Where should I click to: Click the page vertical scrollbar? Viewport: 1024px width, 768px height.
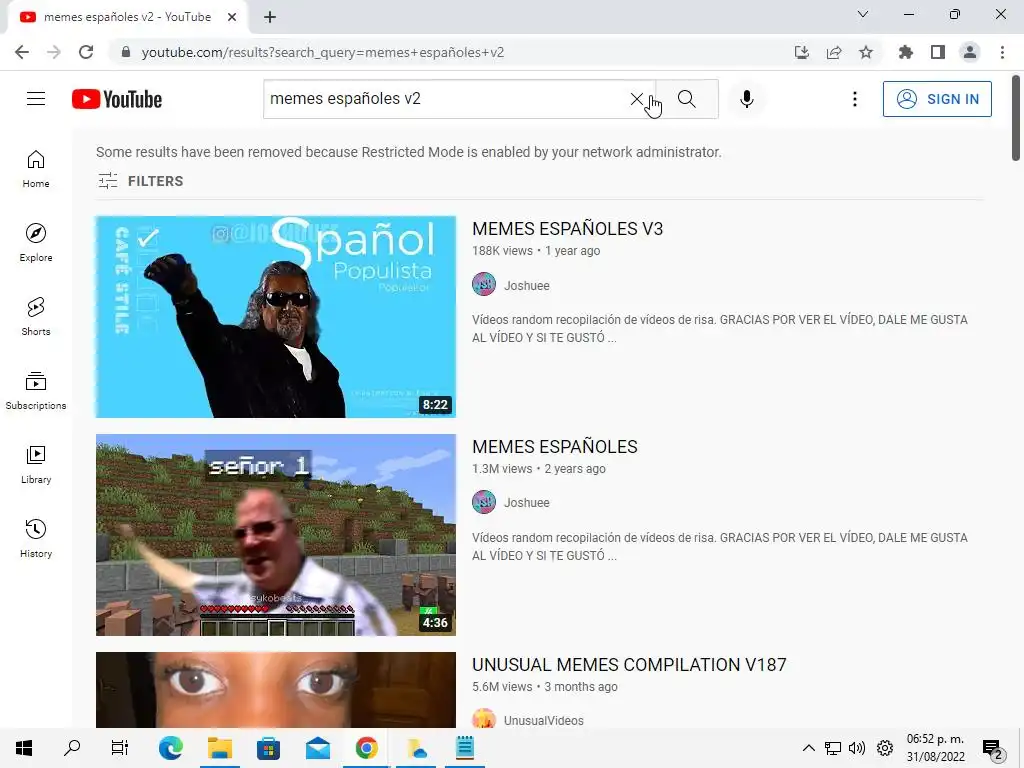[x=1016, y=118]
